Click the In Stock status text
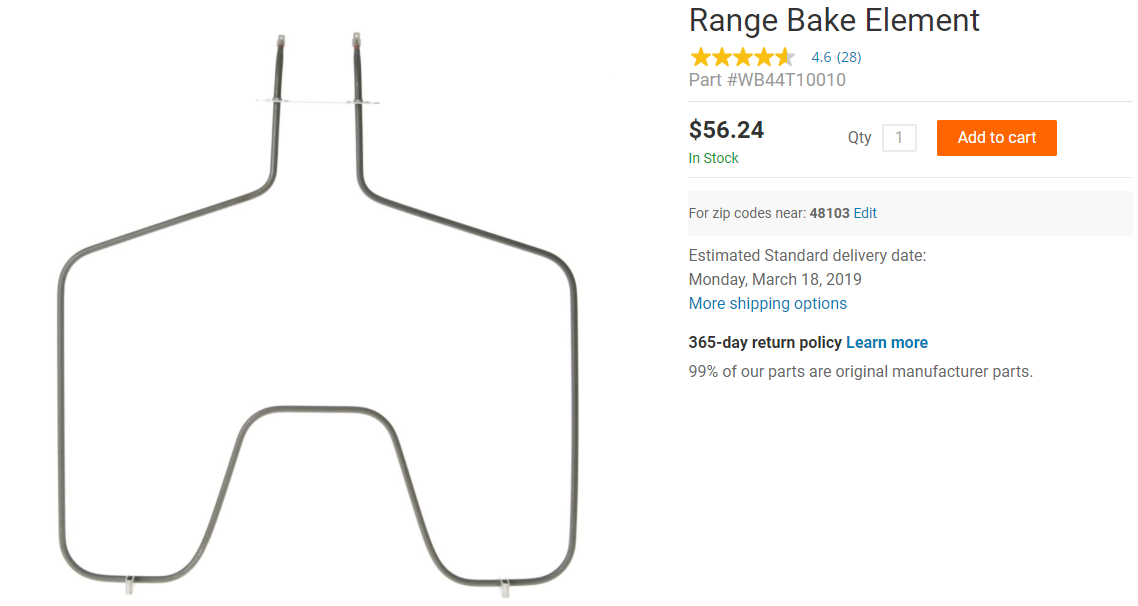 pos(713,158)
